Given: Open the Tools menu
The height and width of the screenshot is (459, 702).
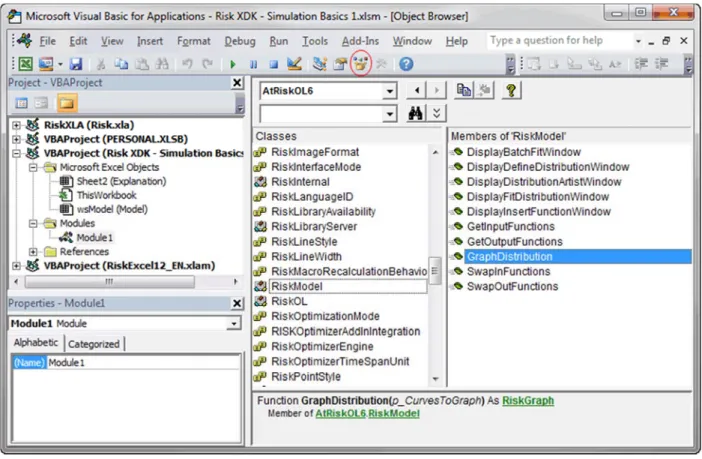Looking at the screenshot, I should point(315,41).
